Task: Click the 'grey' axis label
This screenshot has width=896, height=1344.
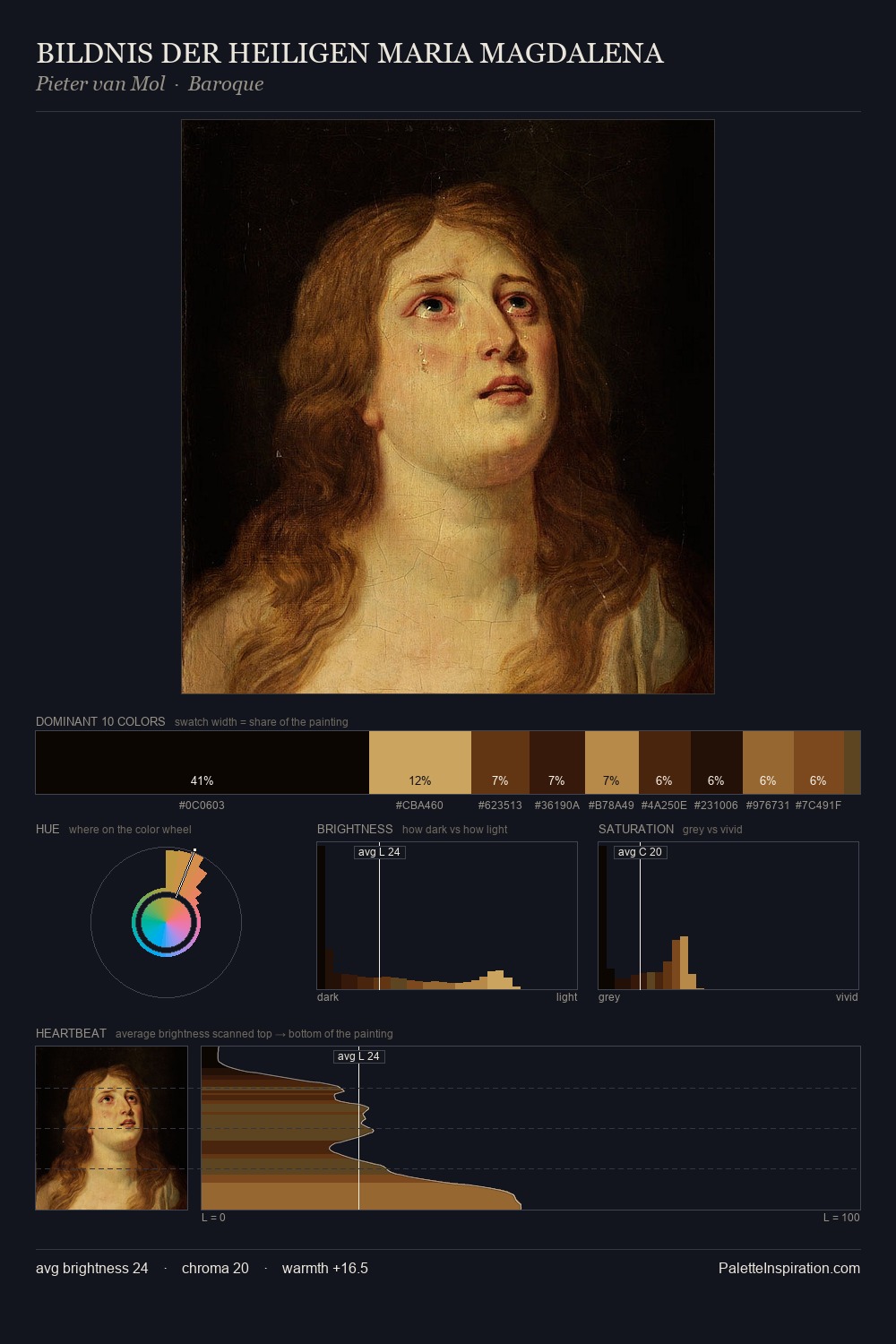Action: pyautogui.click(x=609, y=997)
